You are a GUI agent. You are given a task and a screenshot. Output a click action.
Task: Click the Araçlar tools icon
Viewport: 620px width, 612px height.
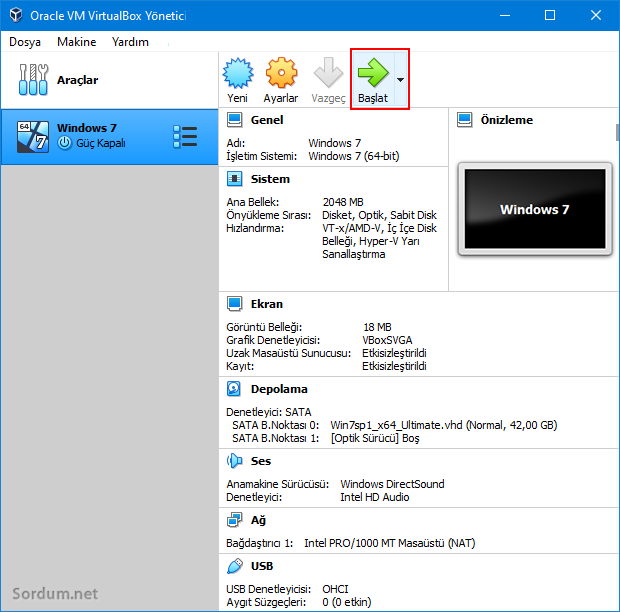33,79
